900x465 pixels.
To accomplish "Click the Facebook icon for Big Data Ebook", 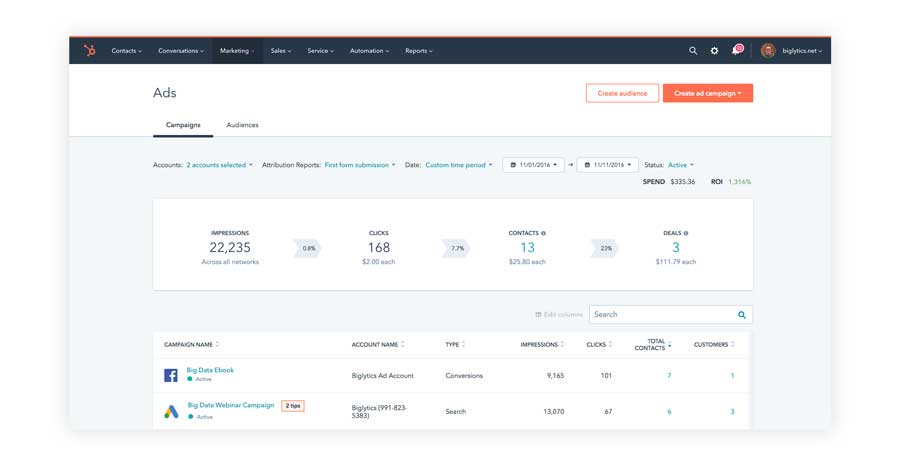I will tap(170, 375).
